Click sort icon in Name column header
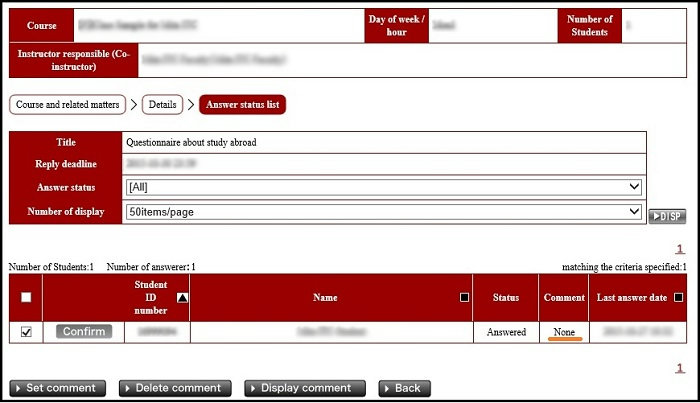 click(463, 297)
